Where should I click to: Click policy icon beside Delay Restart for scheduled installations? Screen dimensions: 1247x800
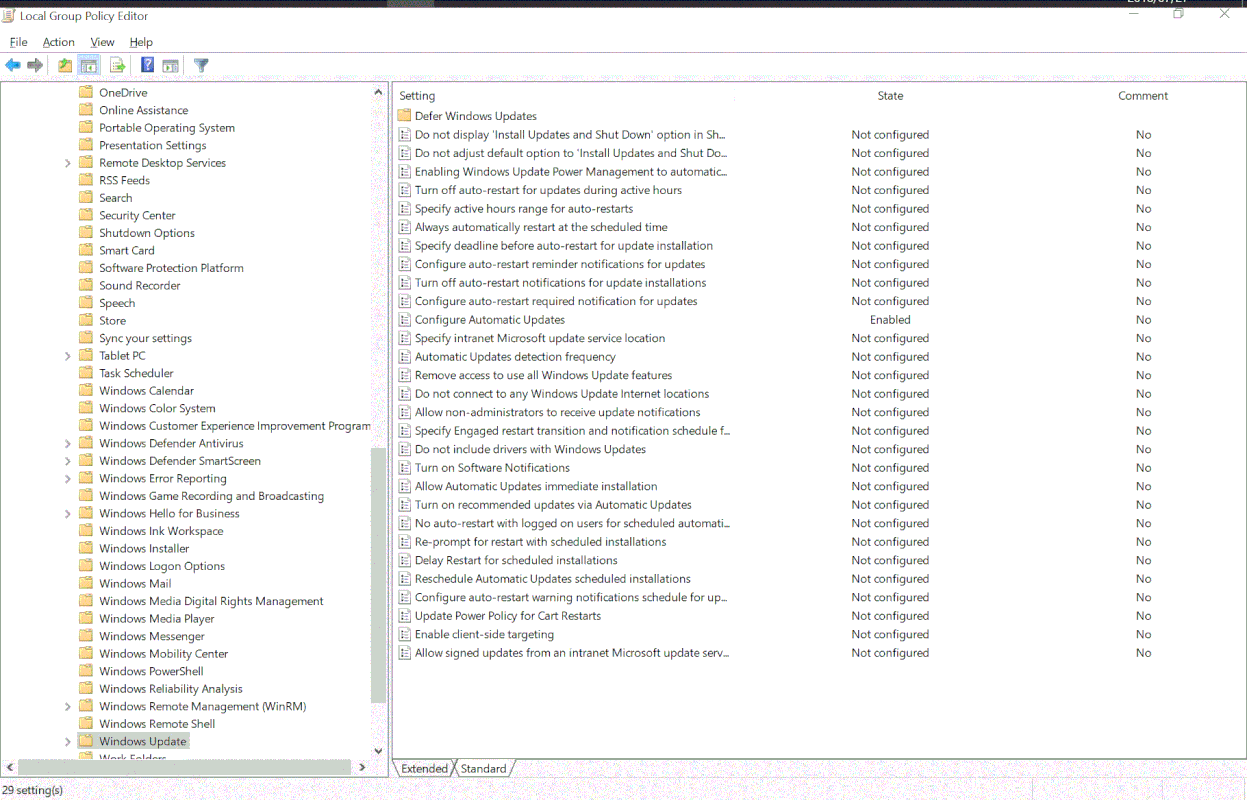click(405, 560)
